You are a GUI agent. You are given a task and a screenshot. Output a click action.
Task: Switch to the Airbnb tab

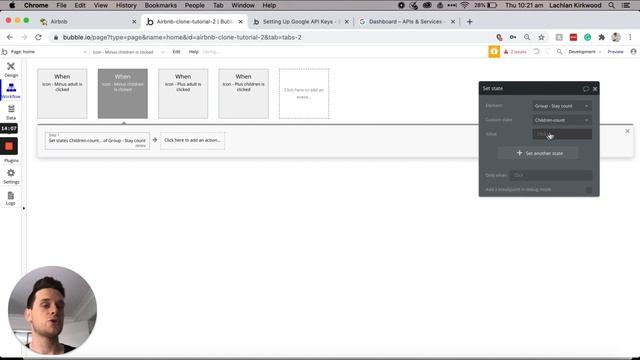tap(88, 22)
